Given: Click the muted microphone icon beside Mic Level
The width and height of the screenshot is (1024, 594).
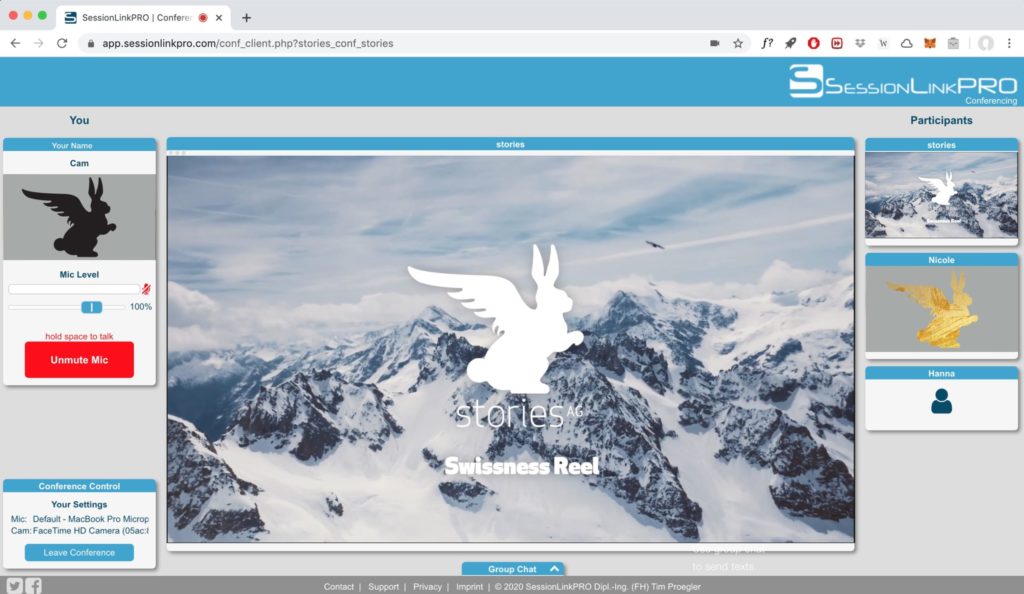Looking at the screenshot, I should click(147, 289).
